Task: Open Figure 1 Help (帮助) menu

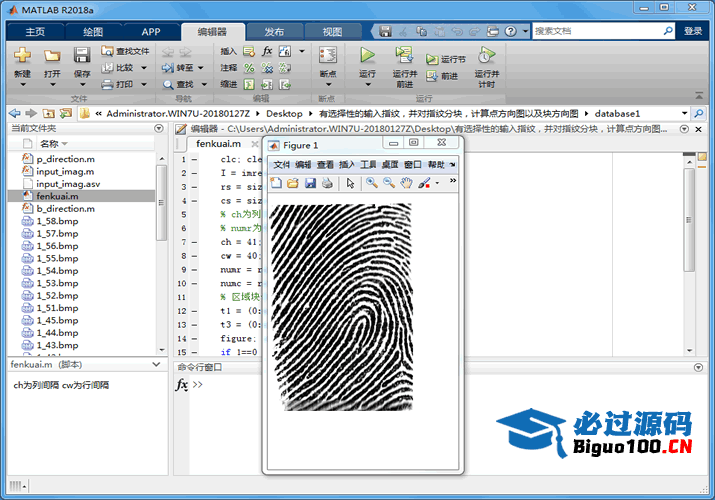Action: (435, 165)
